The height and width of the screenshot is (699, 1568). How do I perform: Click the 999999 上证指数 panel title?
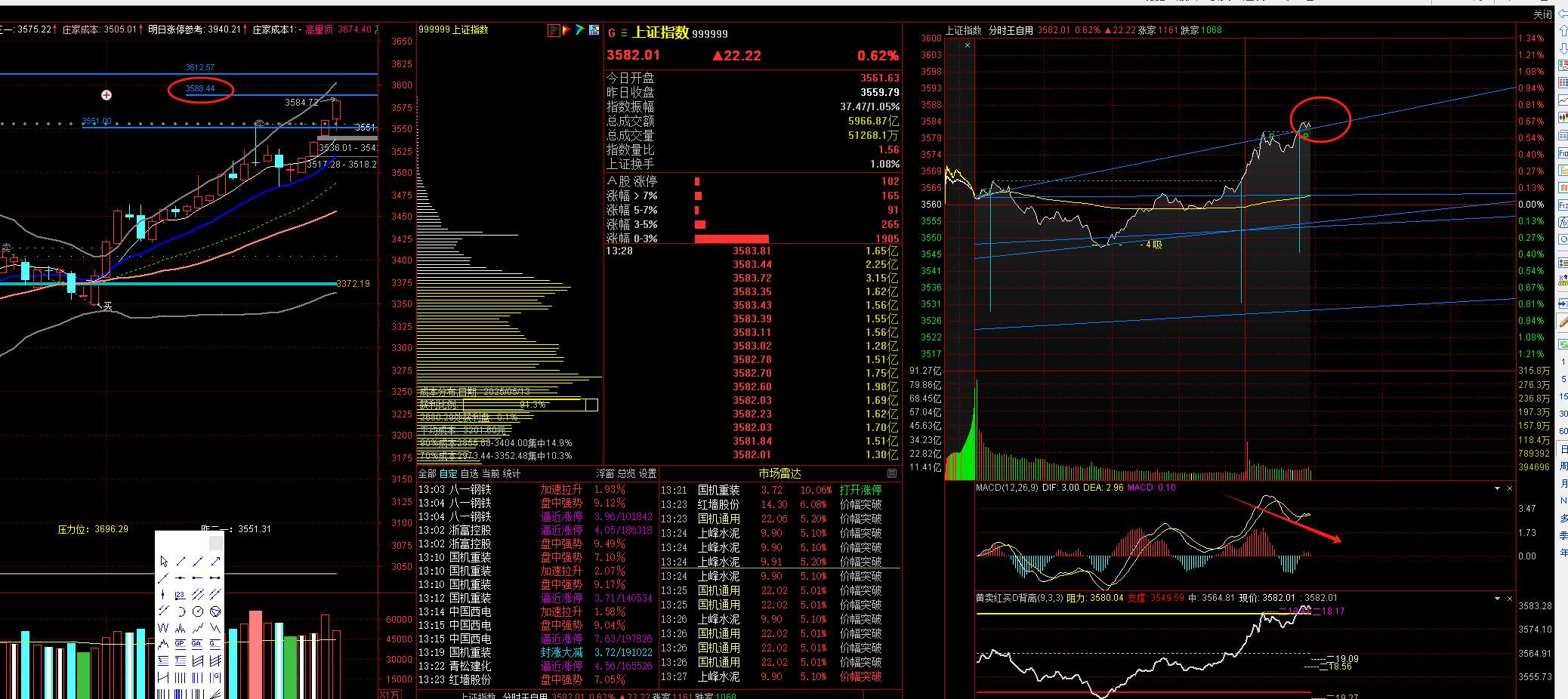click(x=453, y=29)
